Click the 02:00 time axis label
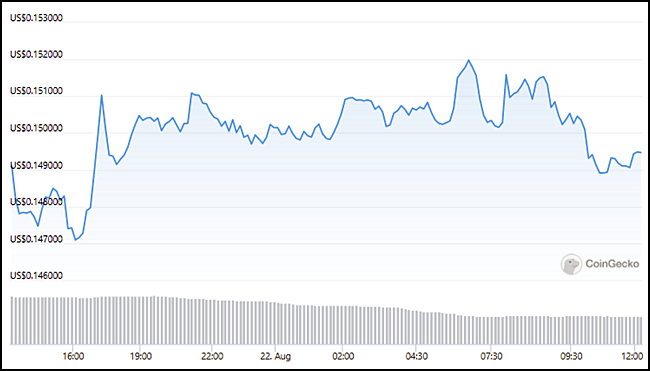650x371 pixels. coord(342,356)
